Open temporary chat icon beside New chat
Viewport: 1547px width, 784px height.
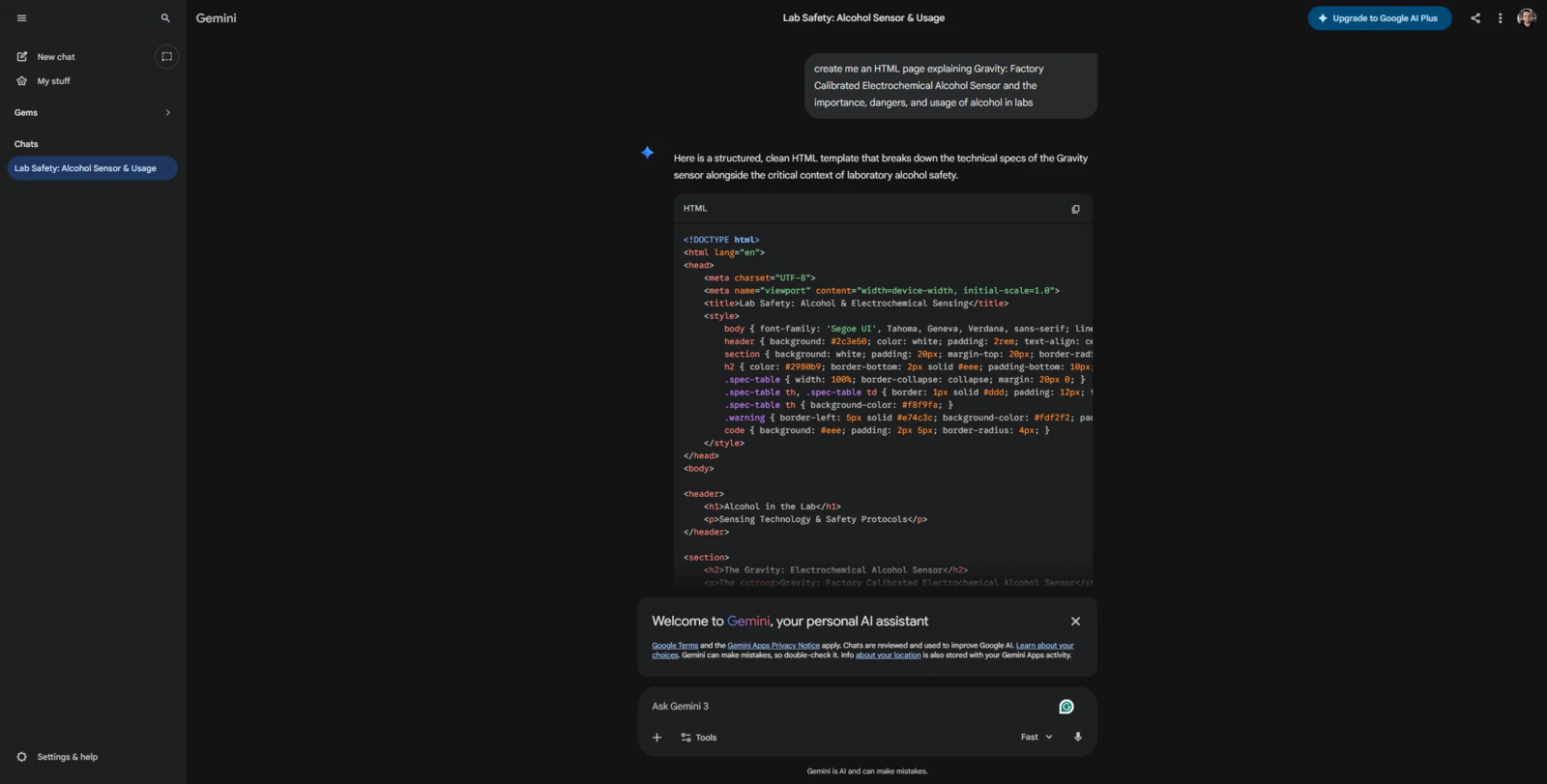pos(166,57)
